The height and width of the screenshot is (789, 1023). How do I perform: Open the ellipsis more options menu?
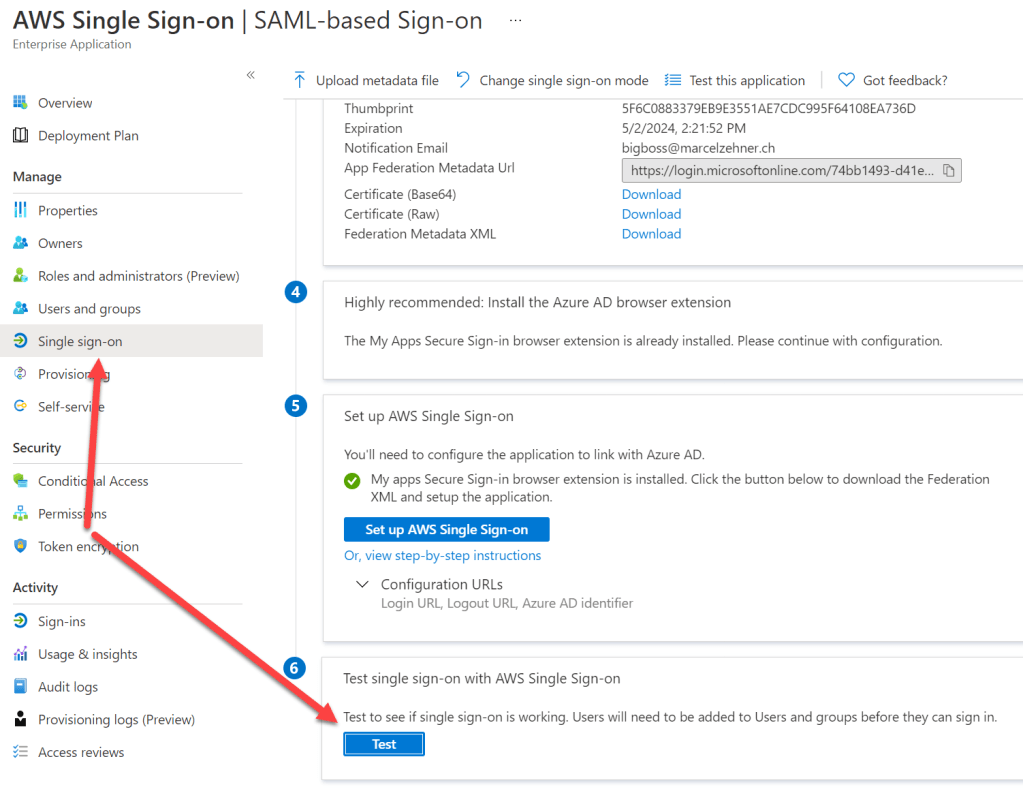tap(516, 20)
